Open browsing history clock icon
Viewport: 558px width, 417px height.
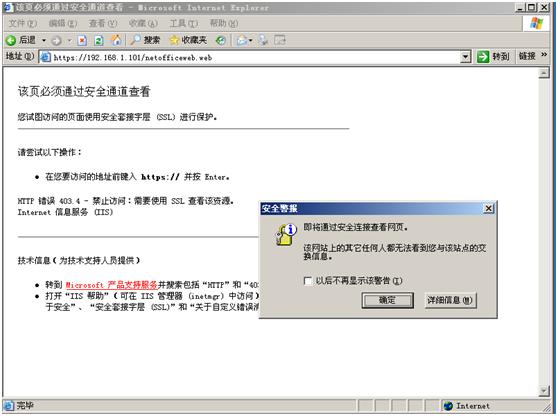221,41
